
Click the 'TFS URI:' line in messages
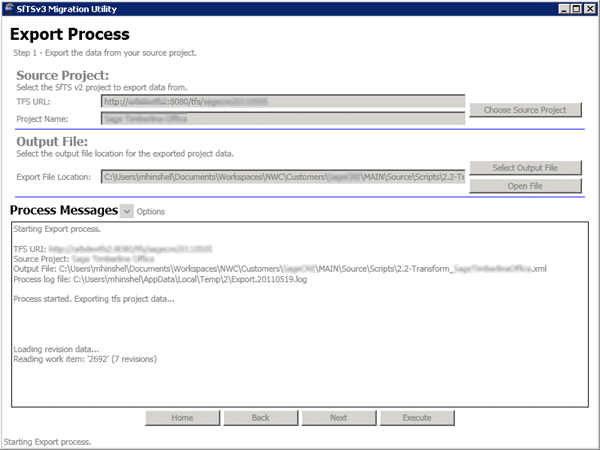pyautogui.click(x=113, y=249)
